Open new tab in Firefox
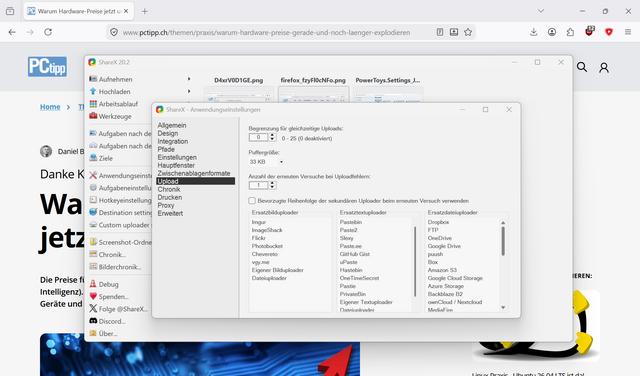This screenshot has height=376, width=640. (x=144, y=11)
